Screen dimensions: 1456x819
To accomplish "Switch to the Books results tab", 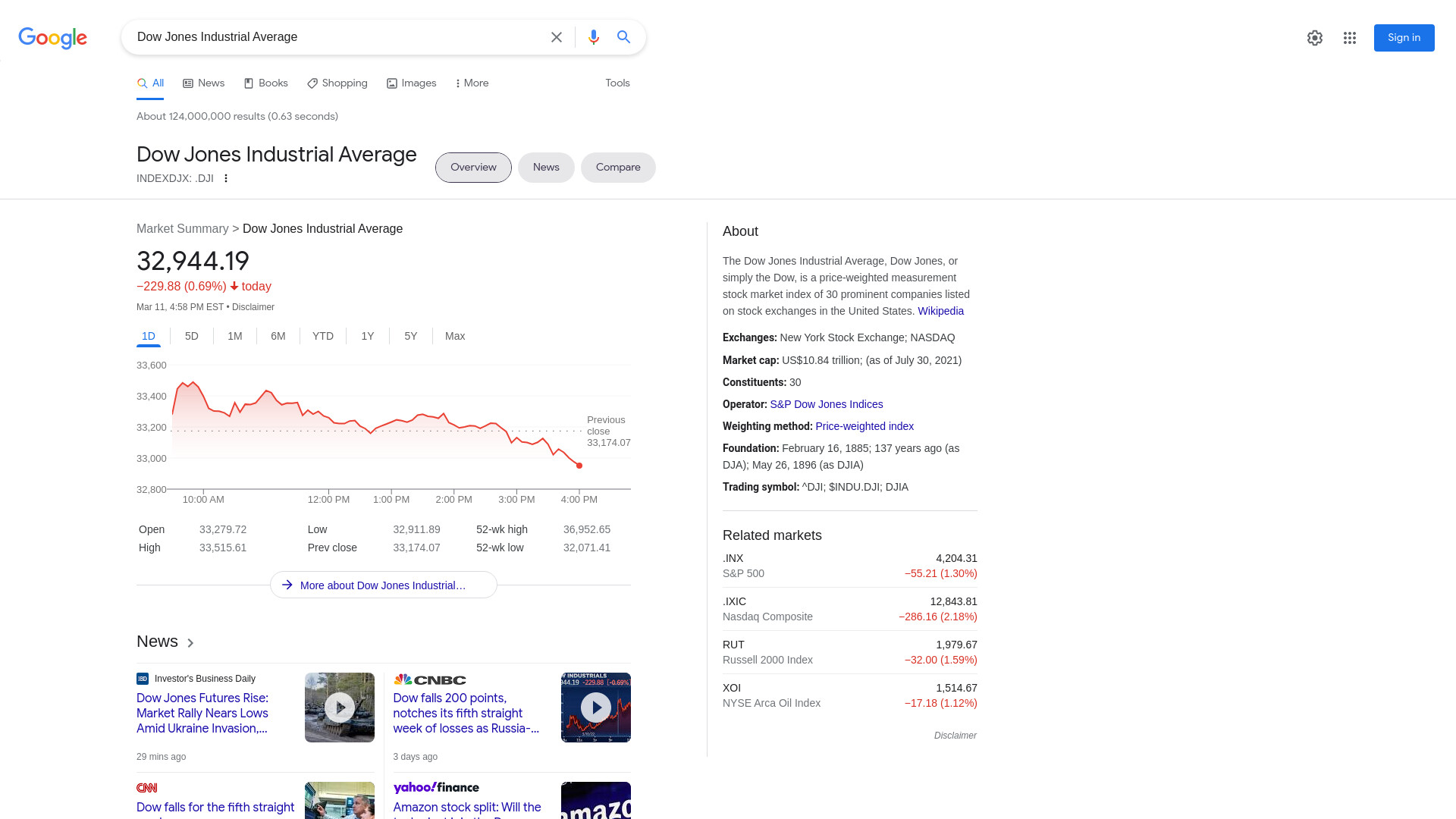I will coord(265,83).
